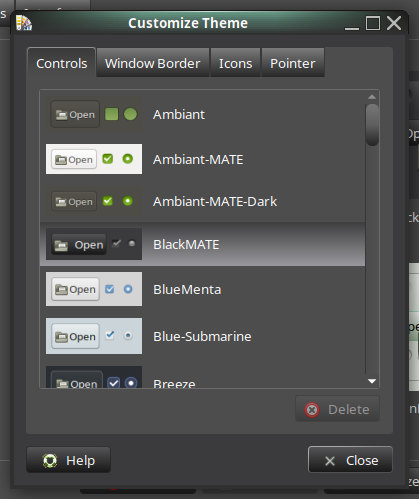Click the theme list scrollbar thumb
The height and width of the screenshot is (499, 419).
(x=372, y=125)
